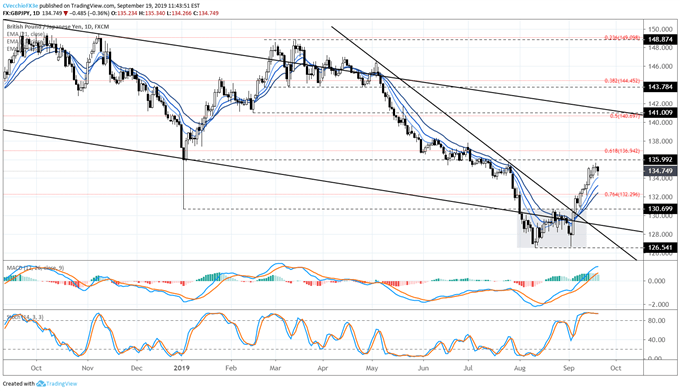
Task: Click the Nov label on time axis
Action: [88, 368]
